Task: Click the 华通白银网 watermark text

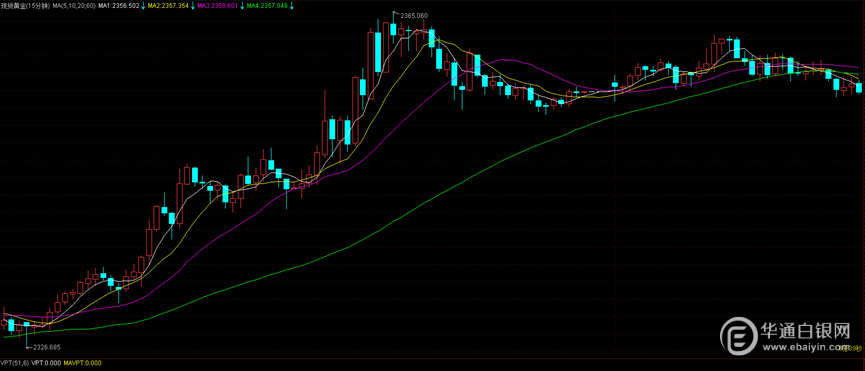Action: 806,330
